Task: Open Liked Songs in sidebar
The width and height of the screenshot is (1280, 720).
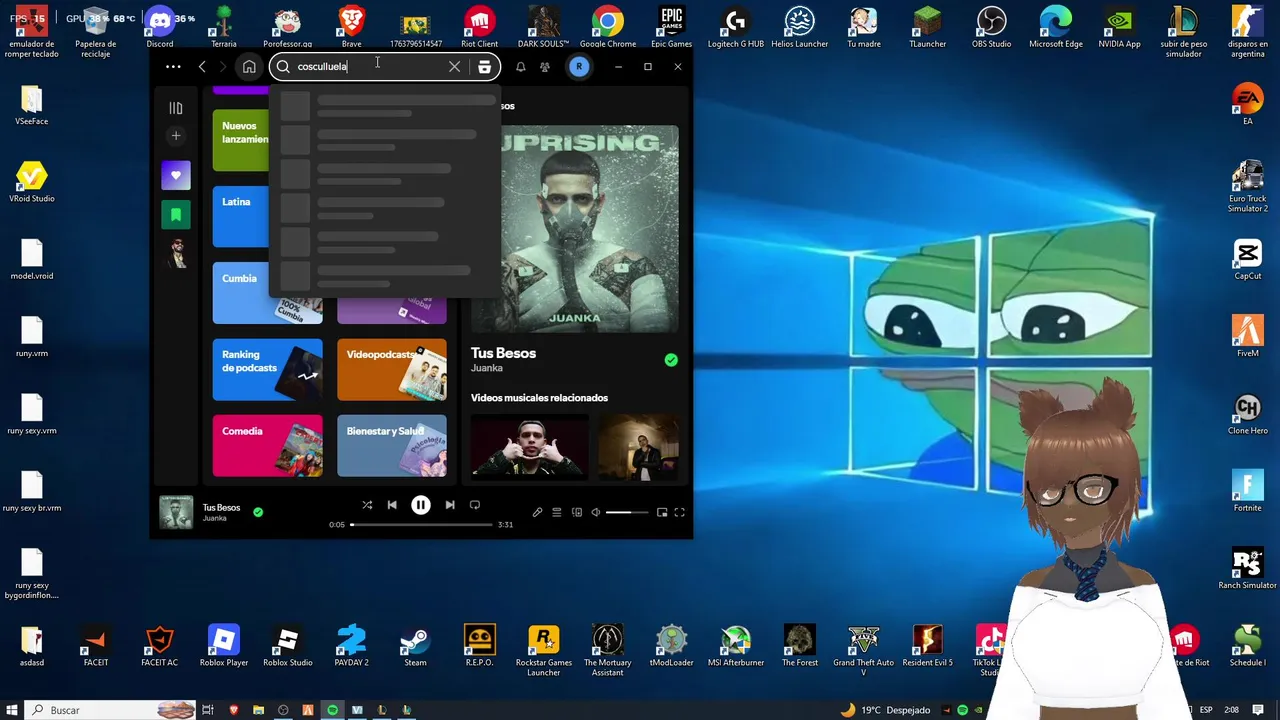Action: coord(176,176)
